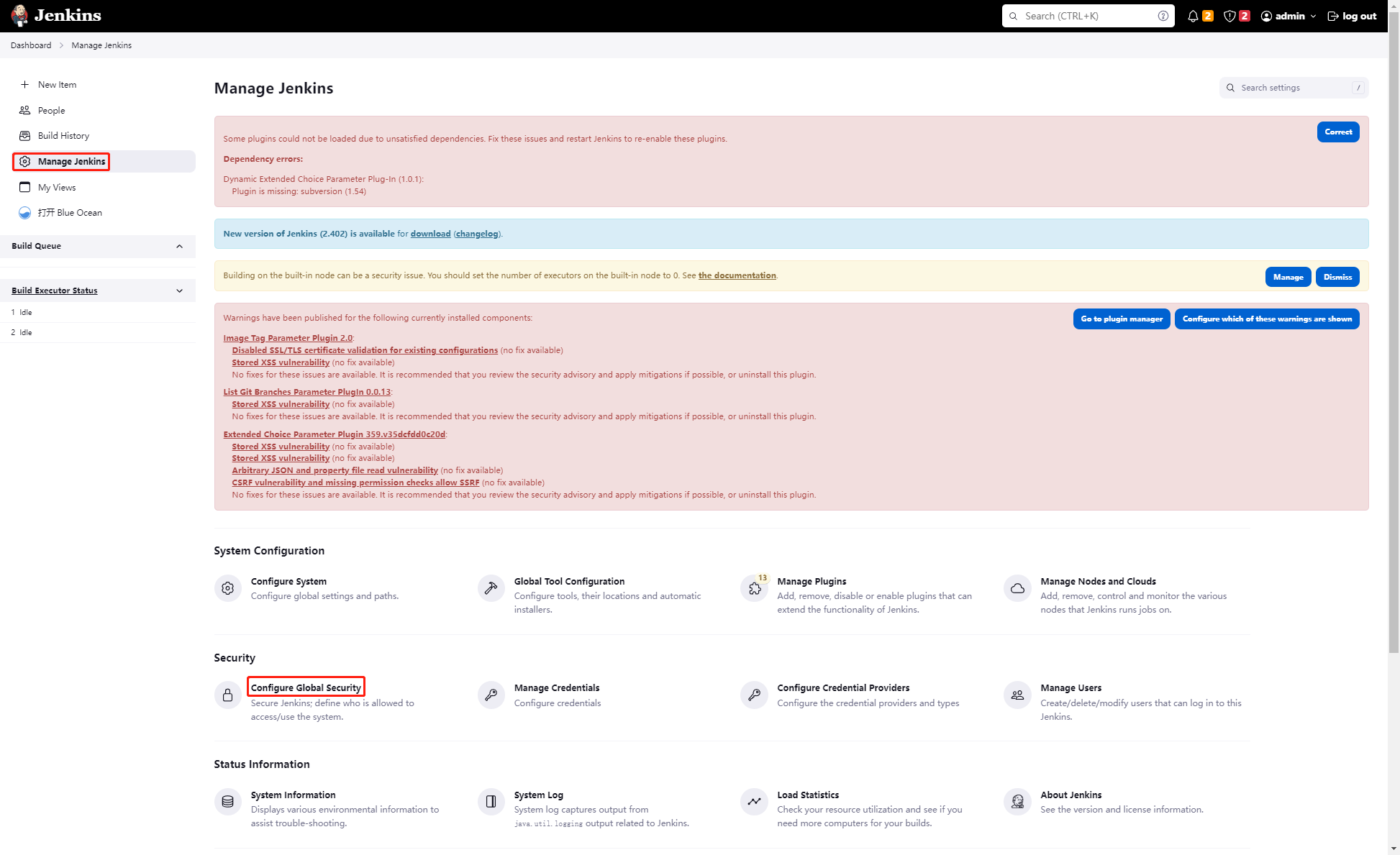Dismiss the built-in node security warning
The width and height of the screenshot is (1400, 855).
click(1337, 277)
